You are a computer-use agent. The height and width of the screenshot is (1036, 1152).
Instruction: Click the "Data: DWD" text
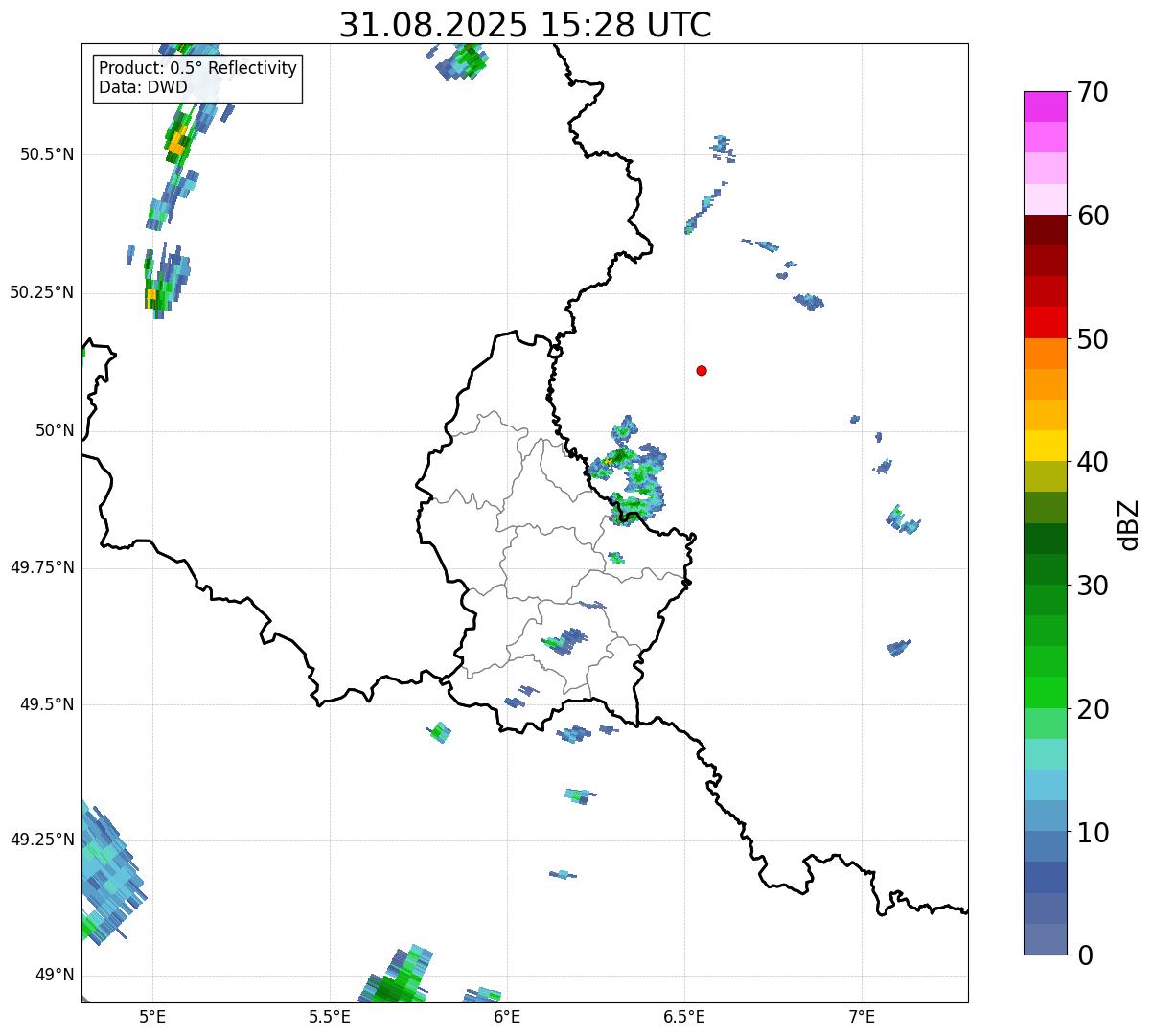pyautogui.click(x=143, y=87)
